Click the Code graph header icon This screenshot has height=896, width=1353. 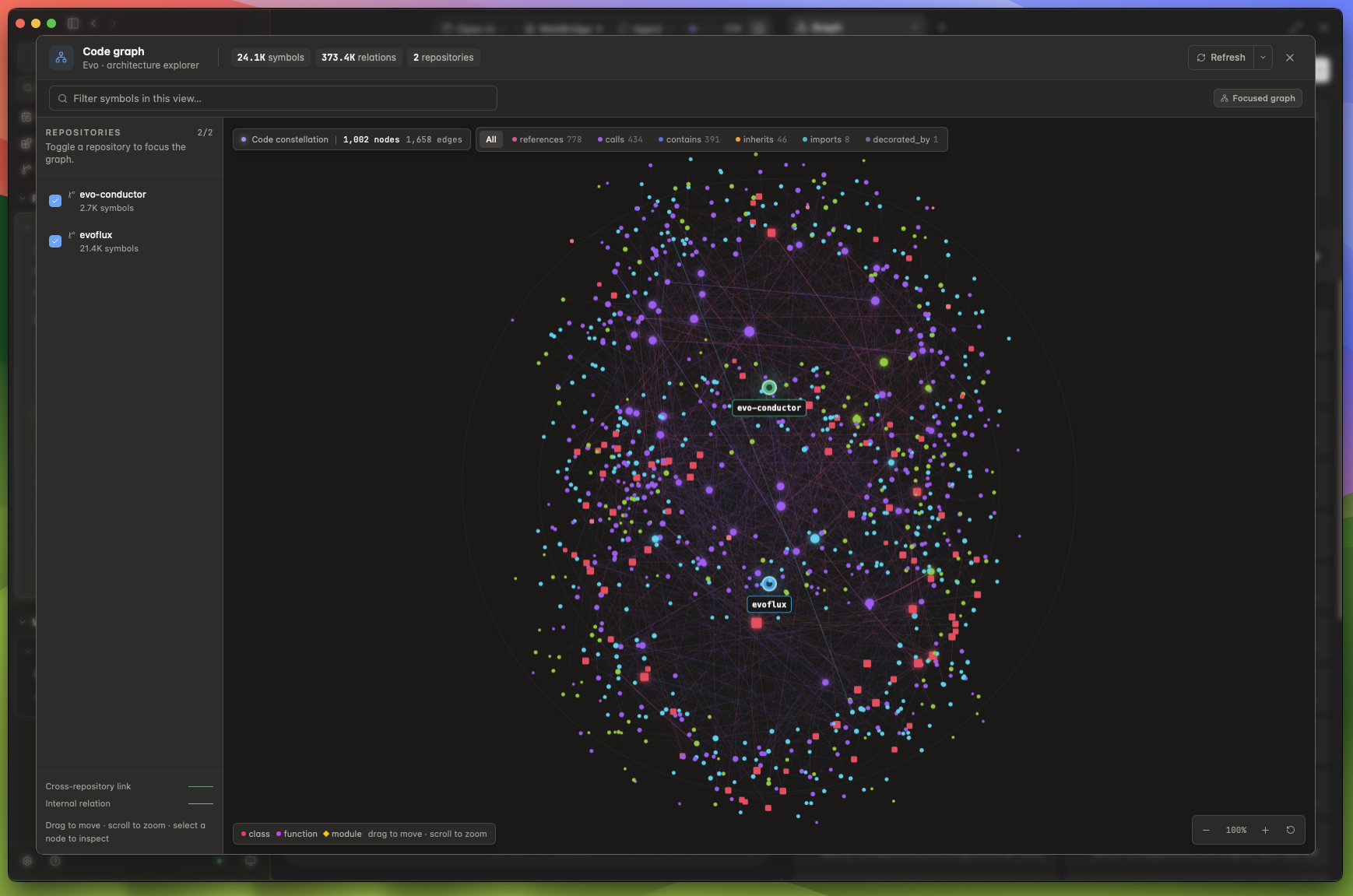tap(61, 58)
